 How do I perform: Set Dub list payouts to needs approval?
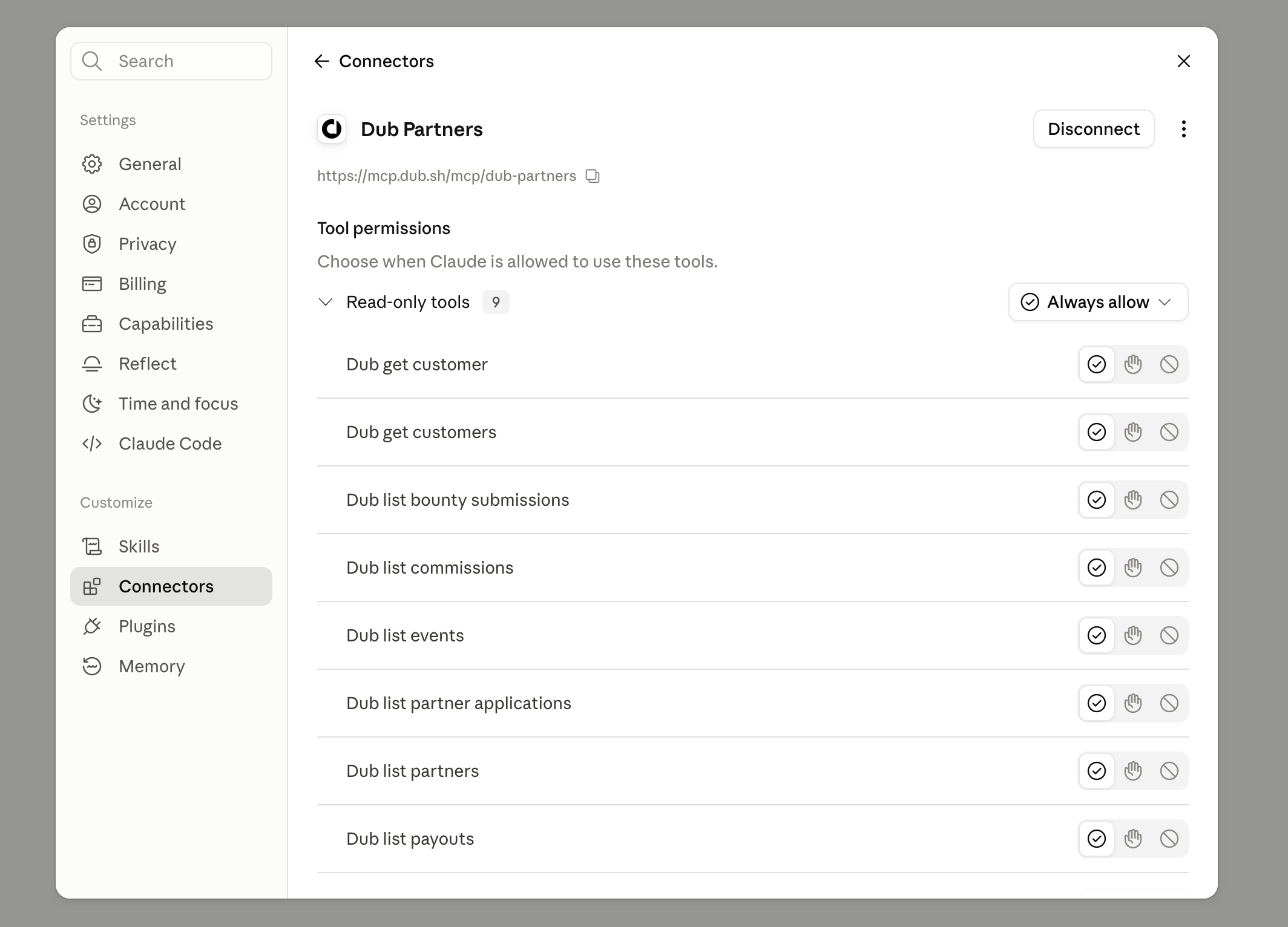click(x=1132, y=839)
